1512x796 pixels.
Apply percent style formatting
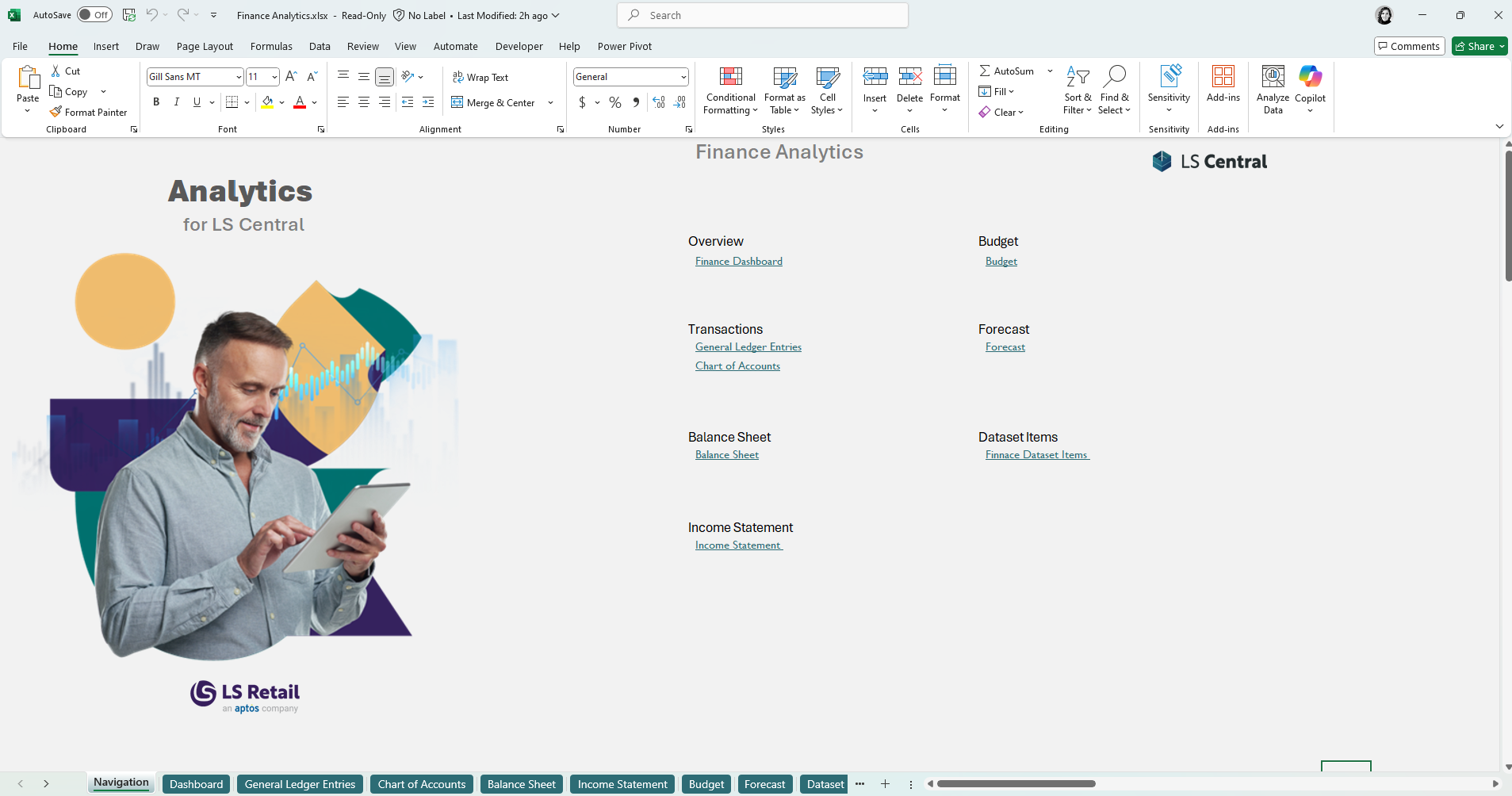click(x=614, y=102)
